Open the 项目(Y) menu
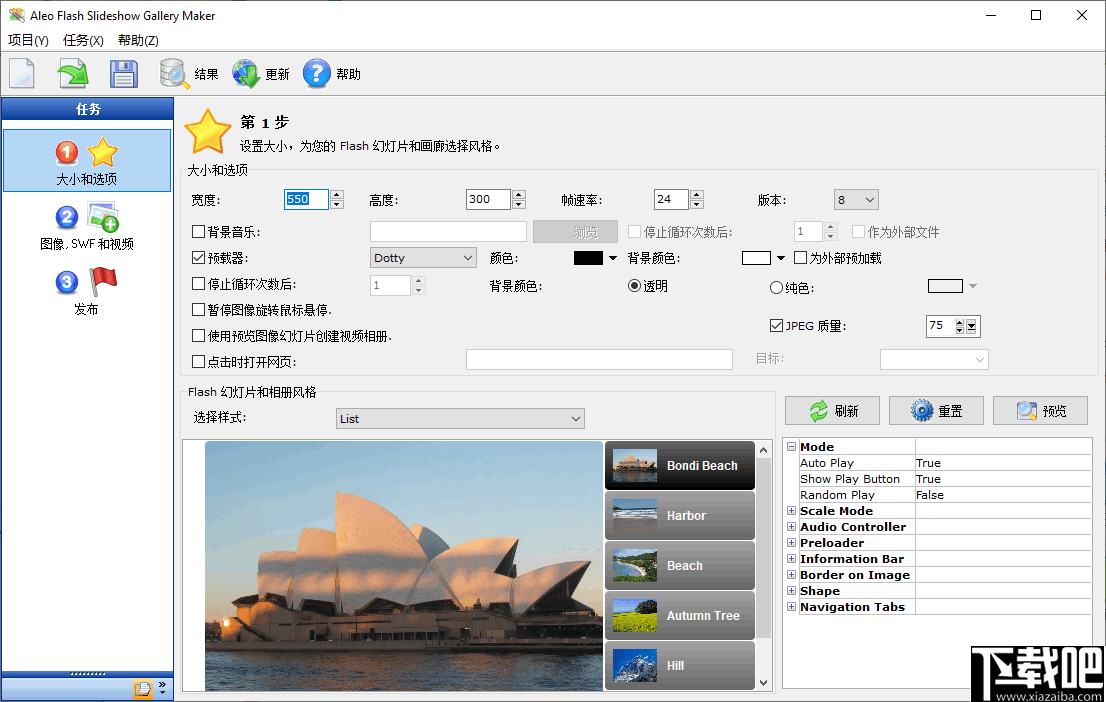Screen dimensions: 1106x702 [x=28, y=40]
